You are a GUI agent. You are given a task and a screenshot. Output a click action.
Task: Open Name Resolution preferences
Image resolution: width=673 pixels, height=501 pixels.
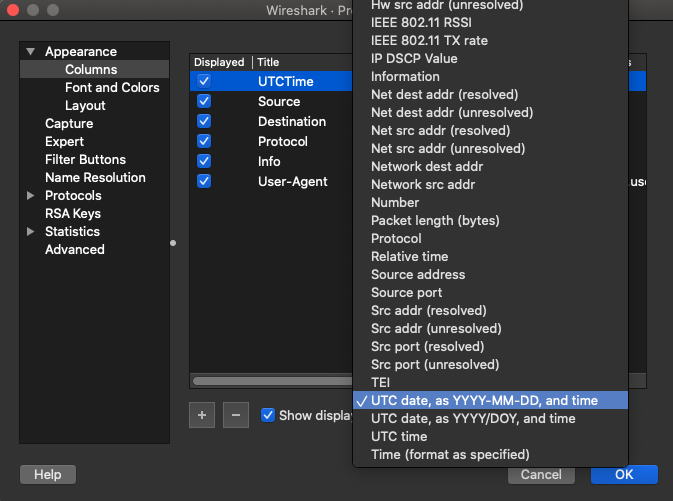(95, 177)
